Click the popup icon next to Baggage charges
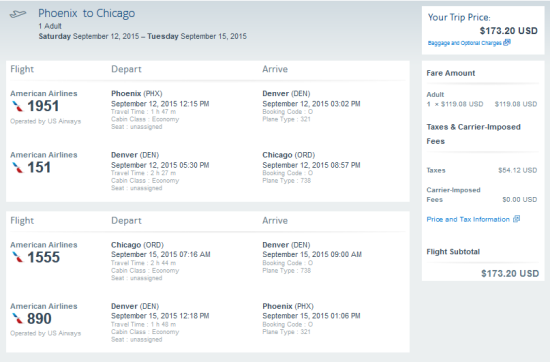The image size is (550, 362). coord(507,42)
